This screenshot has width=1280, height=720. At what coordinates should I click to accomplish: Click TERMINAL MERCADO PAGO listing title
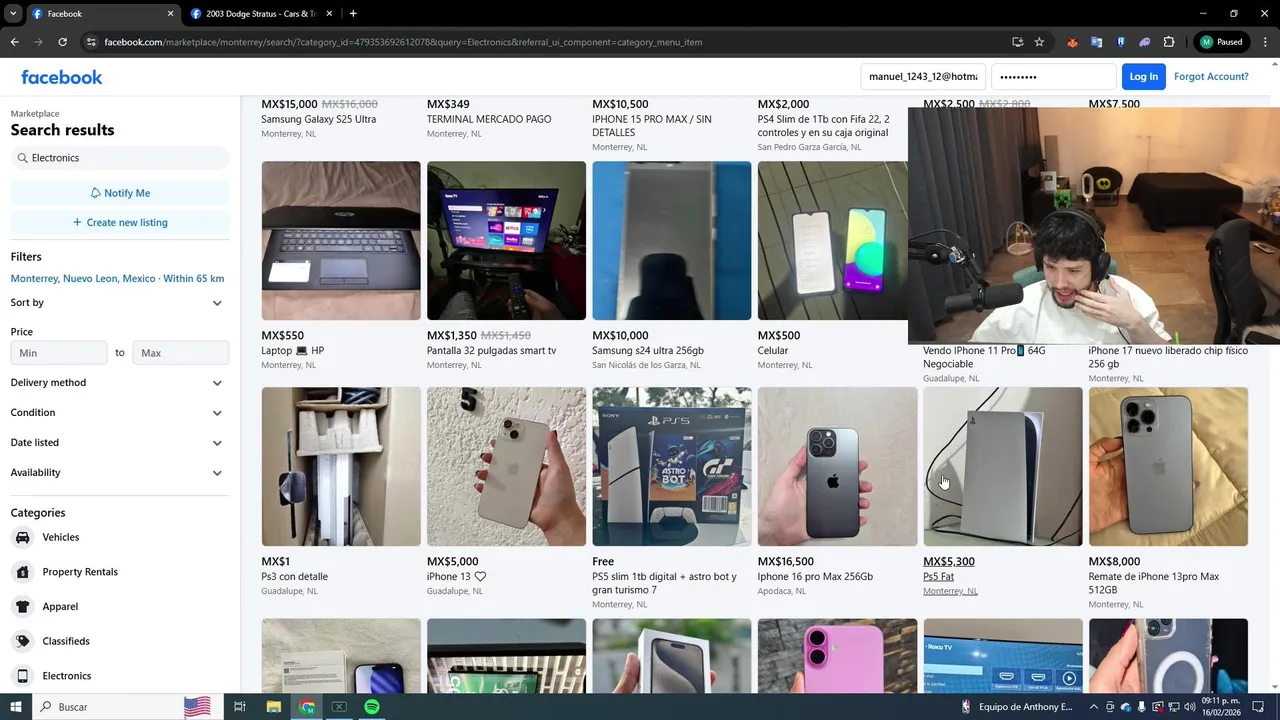pyautogui.click(x=489, y=119)
